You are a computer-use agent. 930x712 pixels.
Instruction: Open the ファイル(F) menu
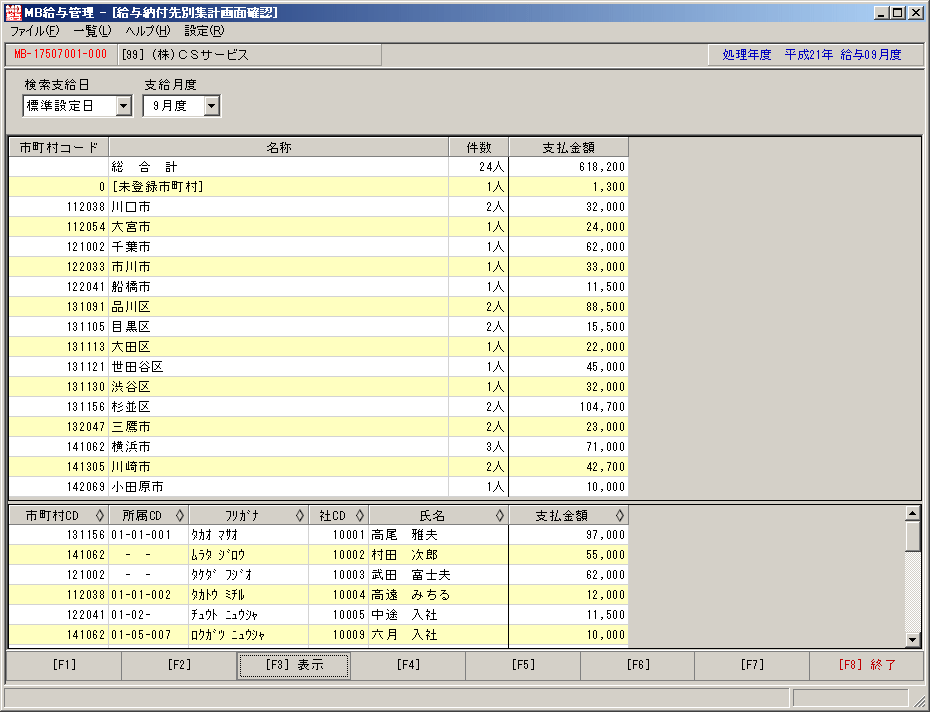(35, 31)
